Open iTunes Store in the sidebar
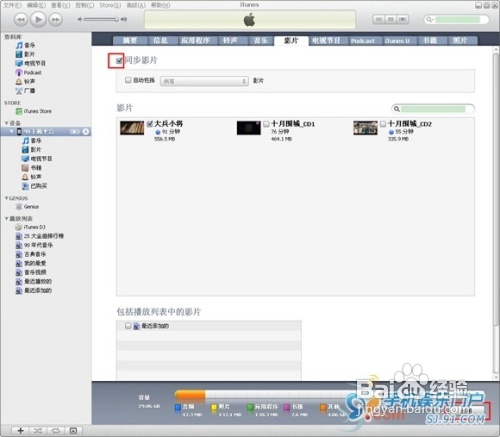Screen dimensions: 500x437 [34, 111]
